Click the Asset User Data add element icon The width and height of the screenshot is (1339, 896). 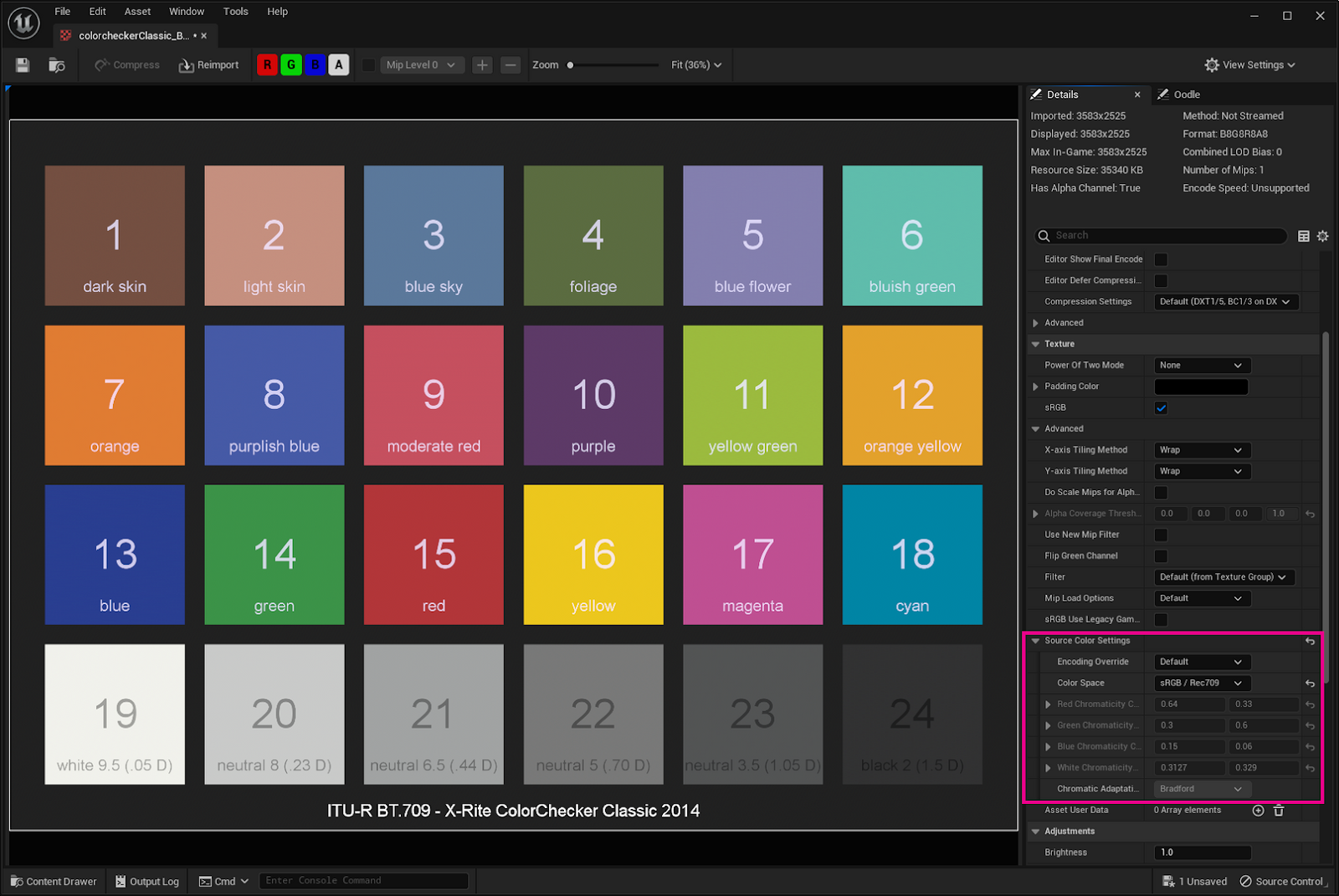pyautogui.click(x=1258, y=810)
